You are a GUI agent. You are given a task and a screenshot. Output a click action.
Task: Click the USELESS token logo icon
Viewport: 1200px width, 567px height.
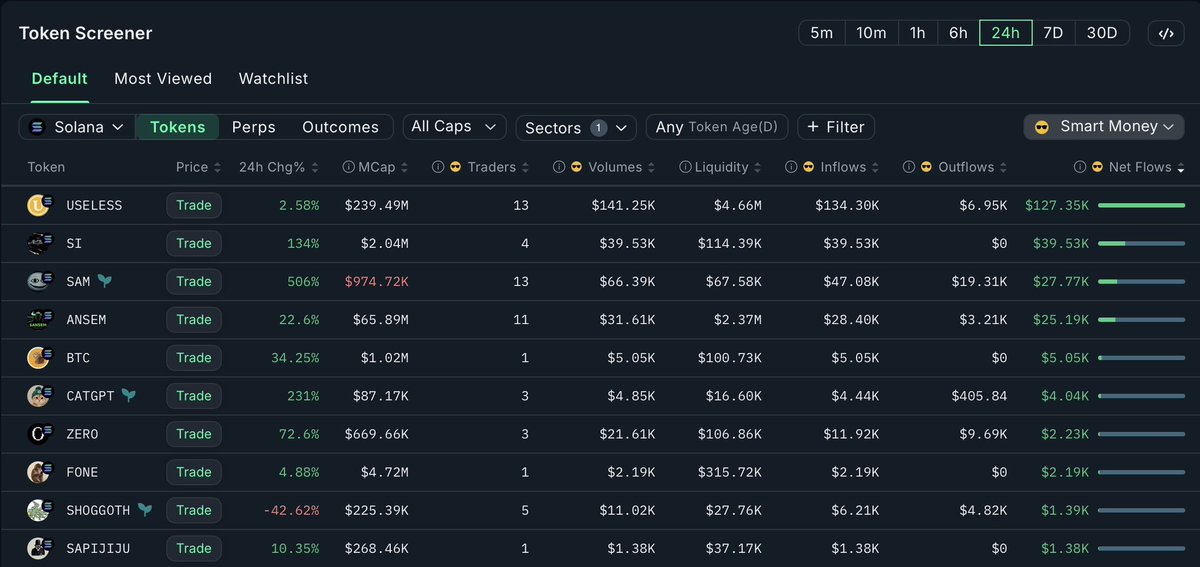[x=38, y=205]
